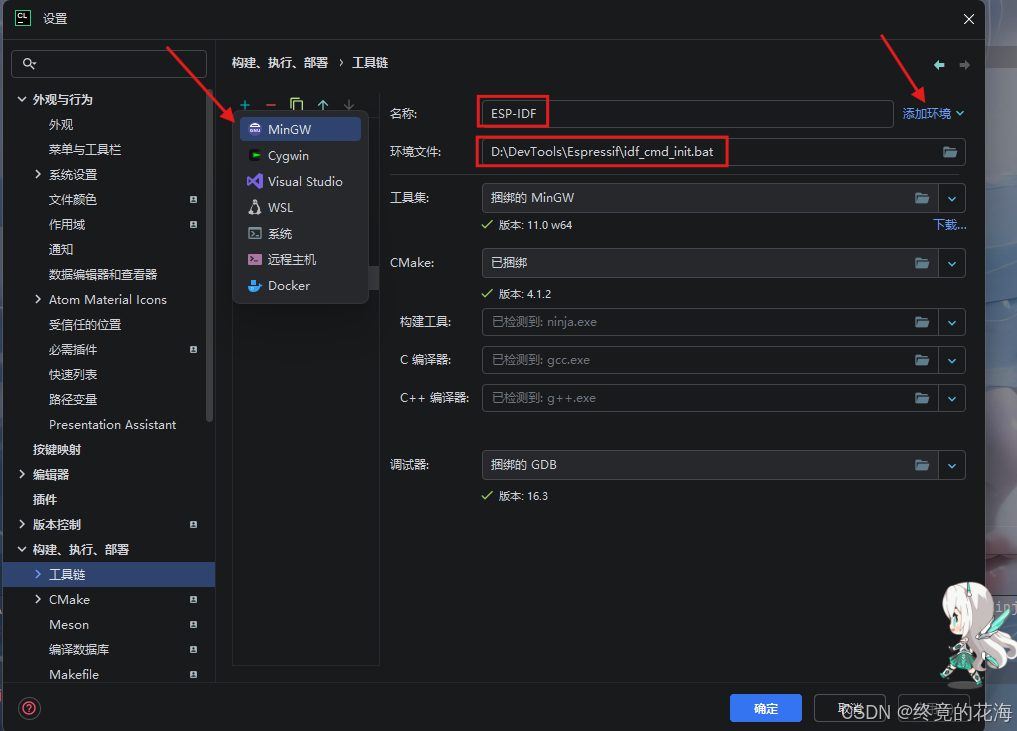Collapse the 外观与行为 tree section
Viewport: 1017px width, 731px height.
point(22,99)
